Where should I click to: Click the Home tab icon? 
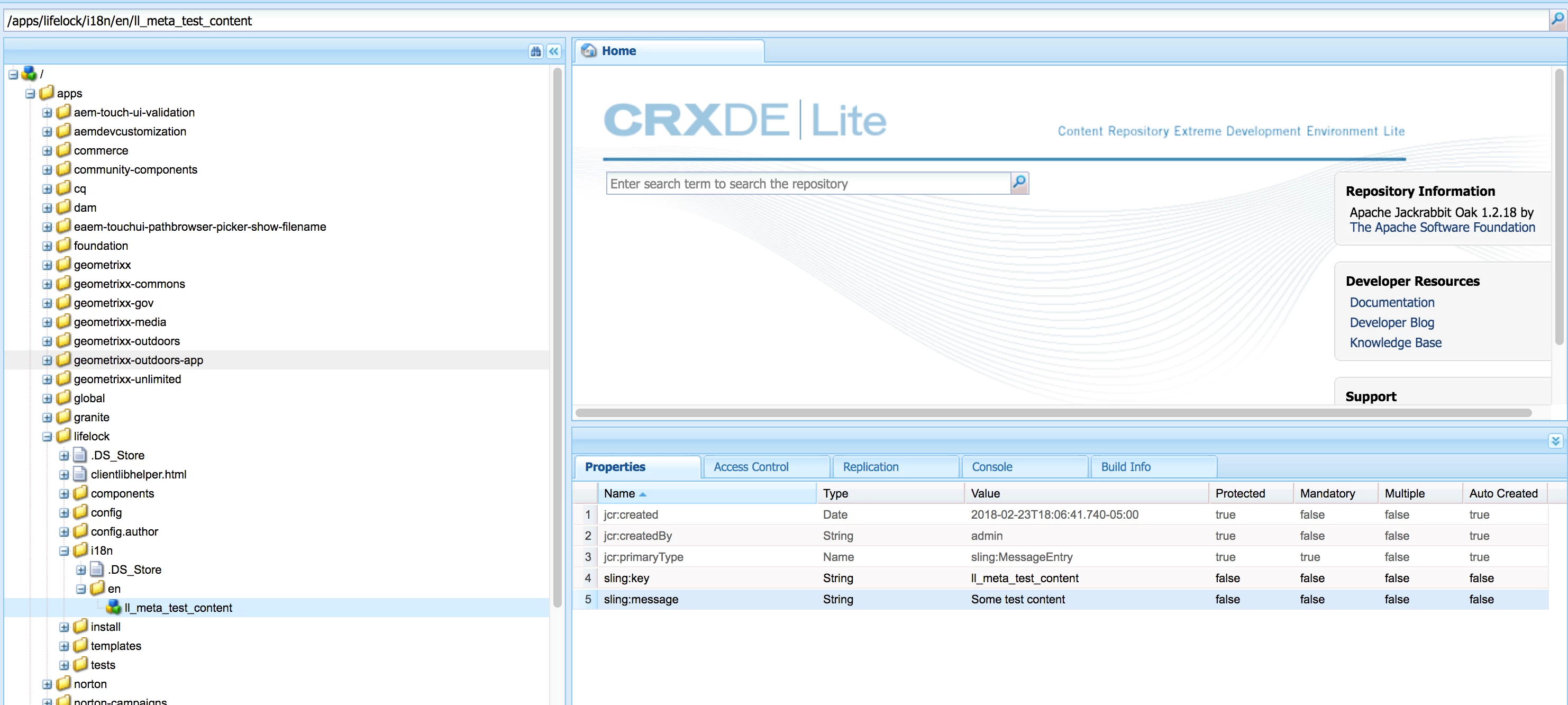[589, 50]
